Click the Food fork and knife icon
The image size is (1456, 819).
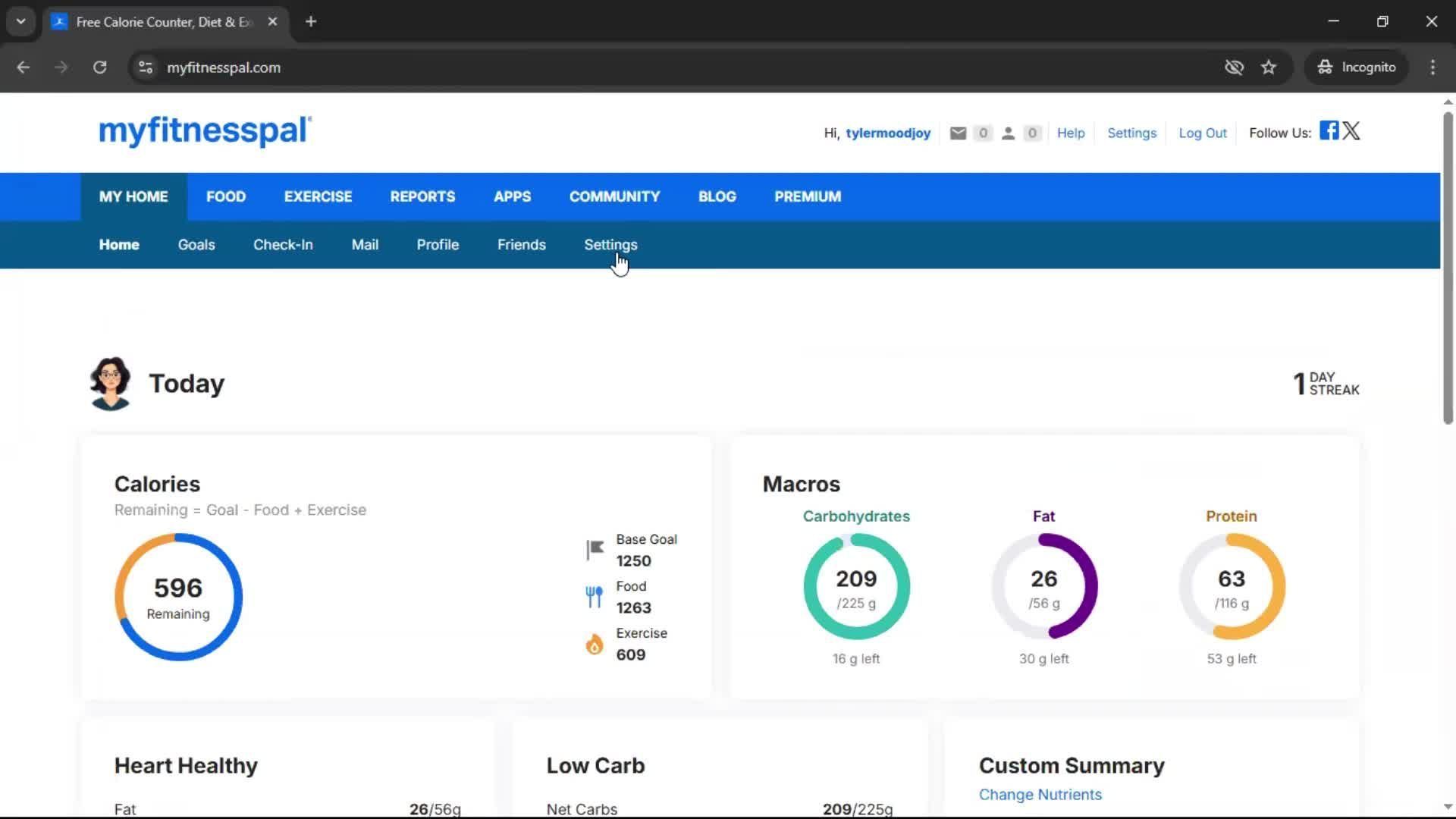tap(595, 597)
